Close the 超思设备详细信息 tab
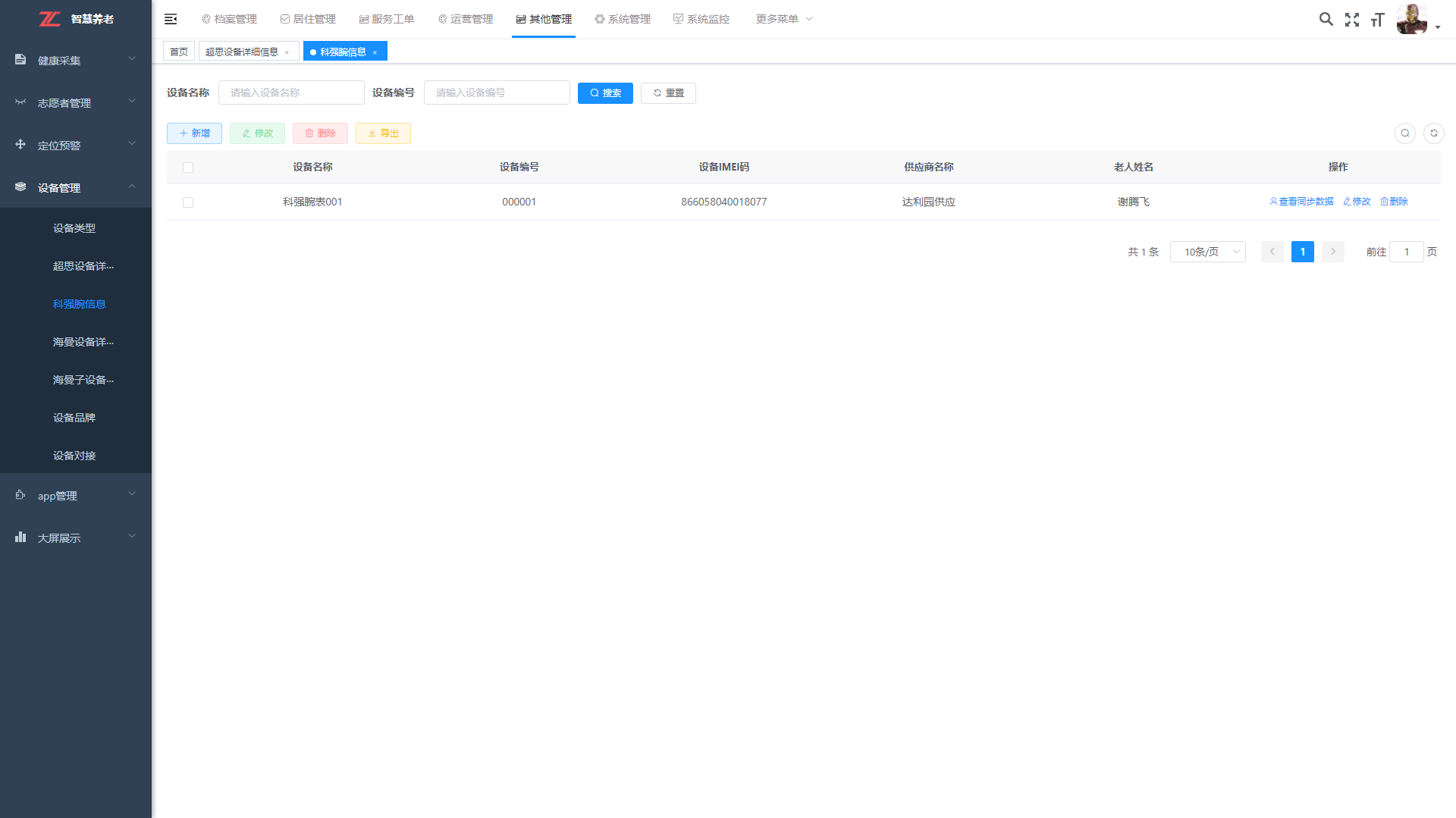Viewport: 1456px width, 818px height. [x=287, y=52]
